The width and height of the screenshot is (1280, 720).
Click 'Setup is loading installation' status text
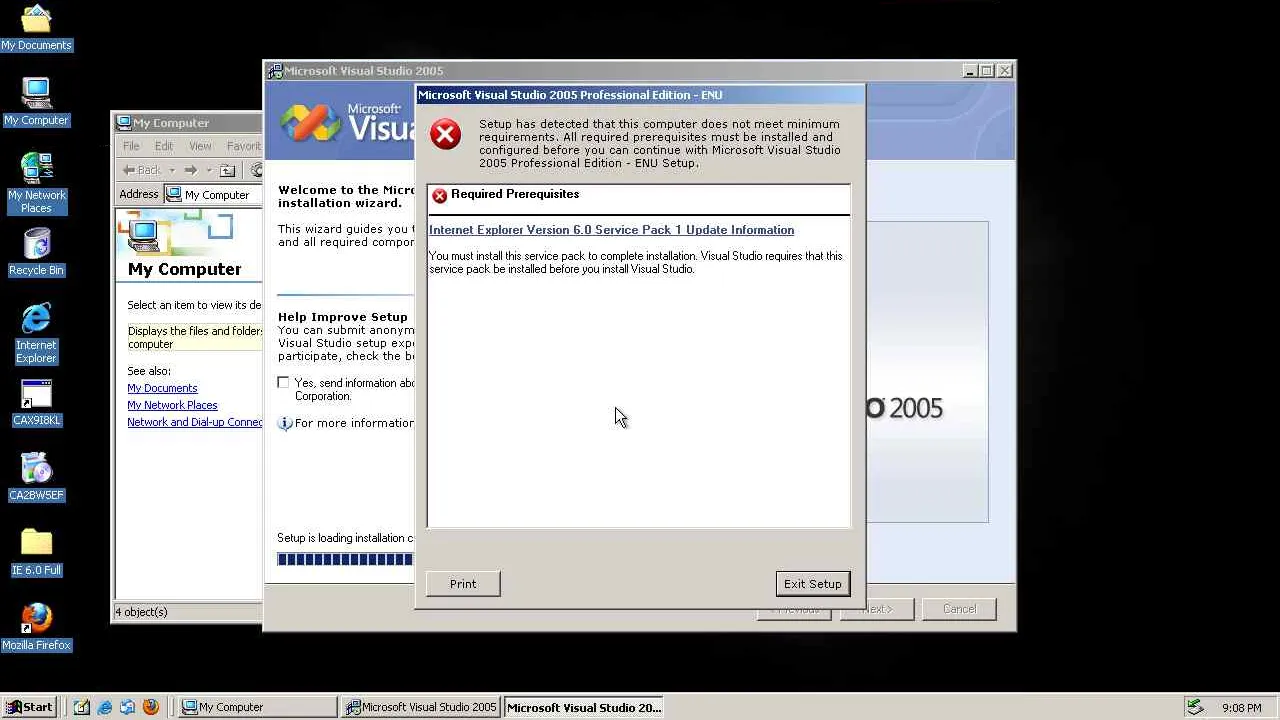(x=345, y=538)
